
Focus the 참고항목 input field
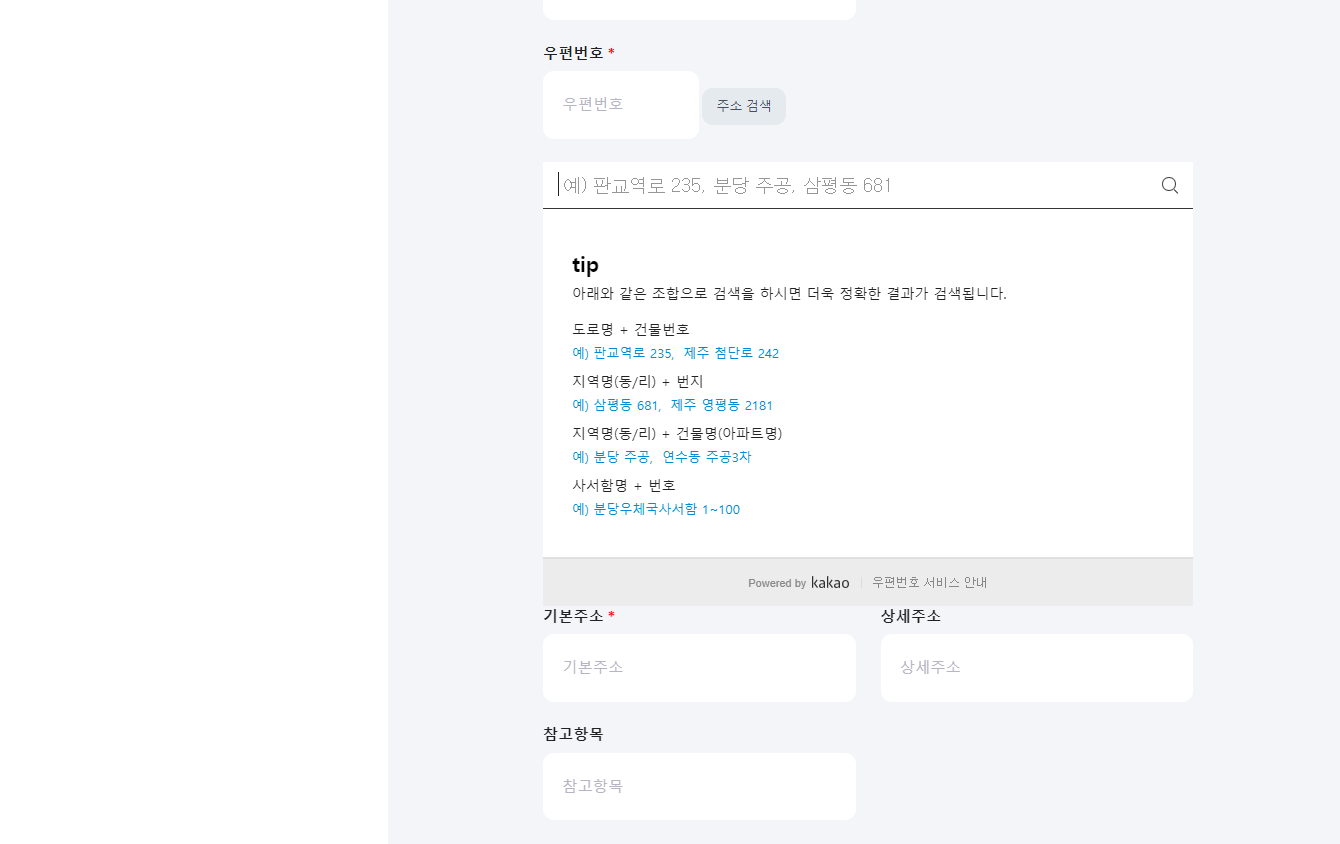tap(699, 787)
